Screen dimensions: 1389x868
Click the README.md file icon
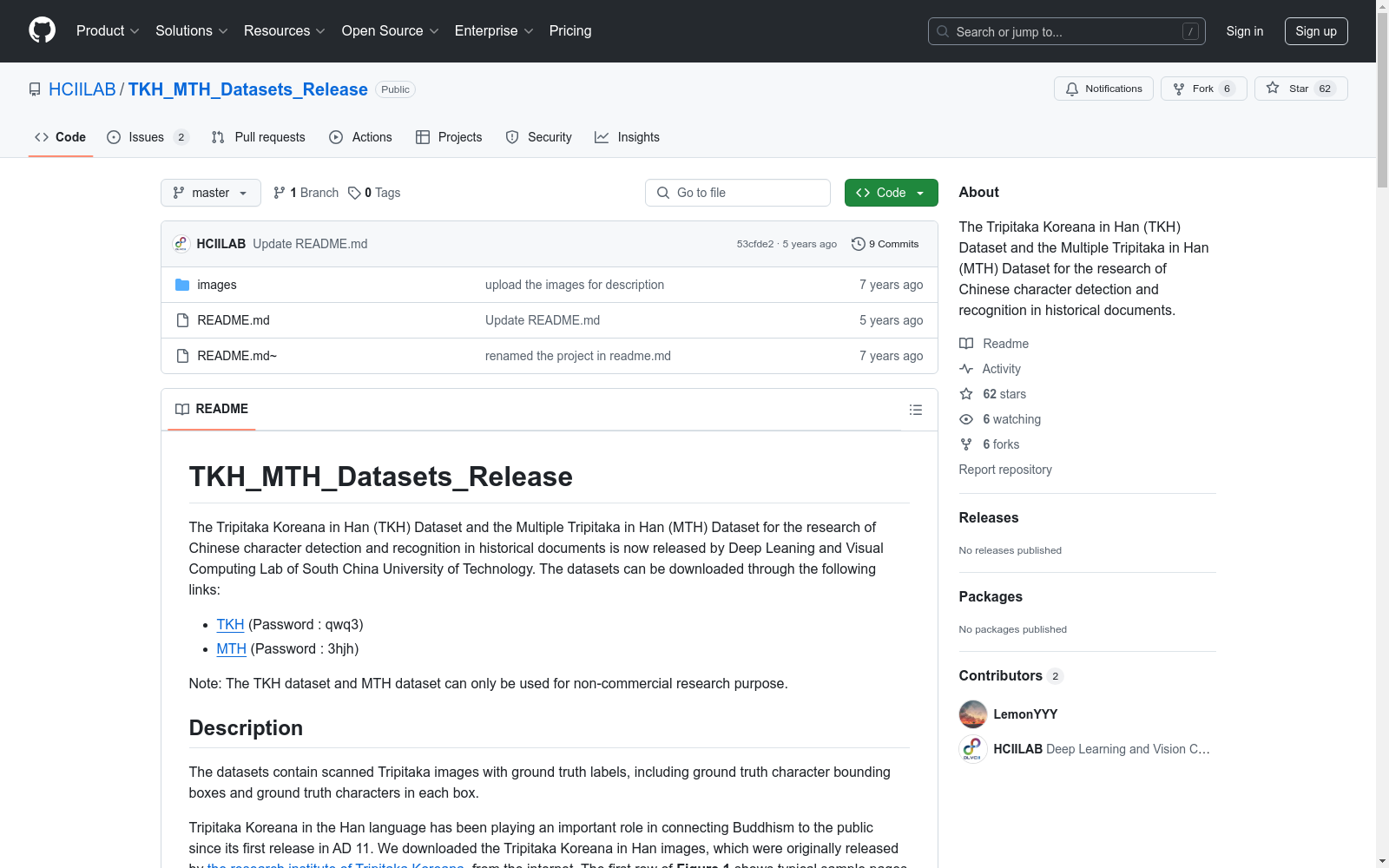(x=182, y=320)
